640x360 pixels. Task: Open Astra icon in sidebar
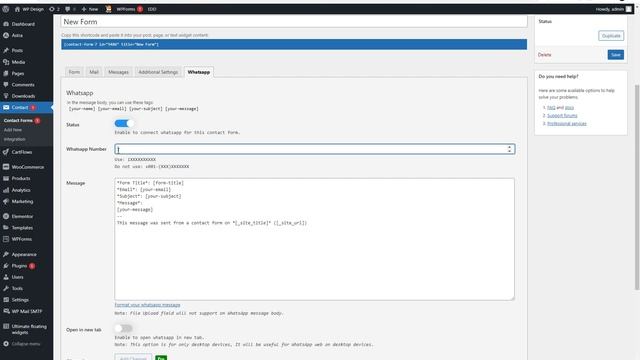point(6,36)
